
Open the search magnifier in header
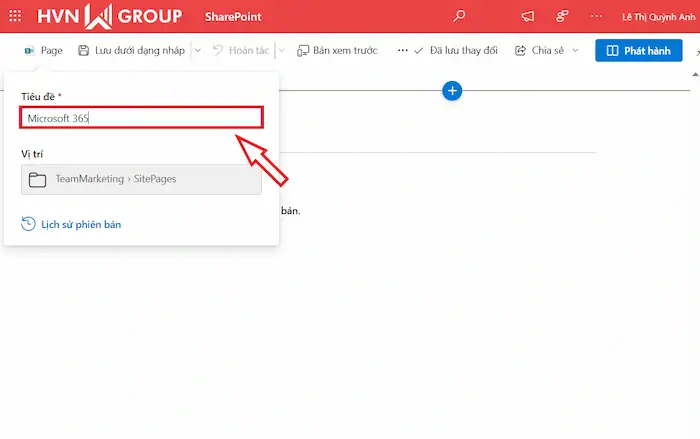tap(459, 16)
